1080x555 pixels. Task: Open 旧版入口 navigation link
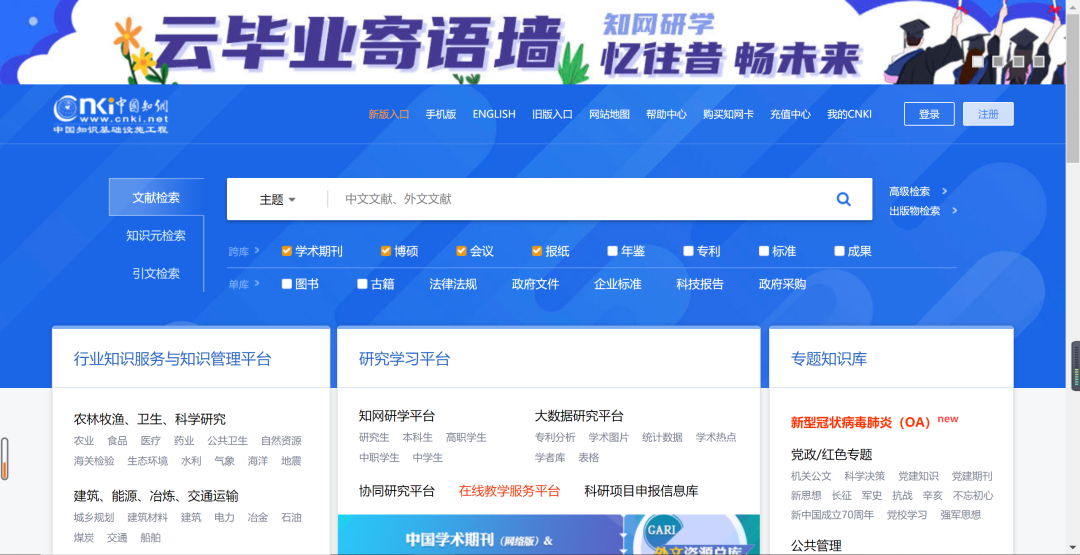pyautogui.click(x=552, y=114)
